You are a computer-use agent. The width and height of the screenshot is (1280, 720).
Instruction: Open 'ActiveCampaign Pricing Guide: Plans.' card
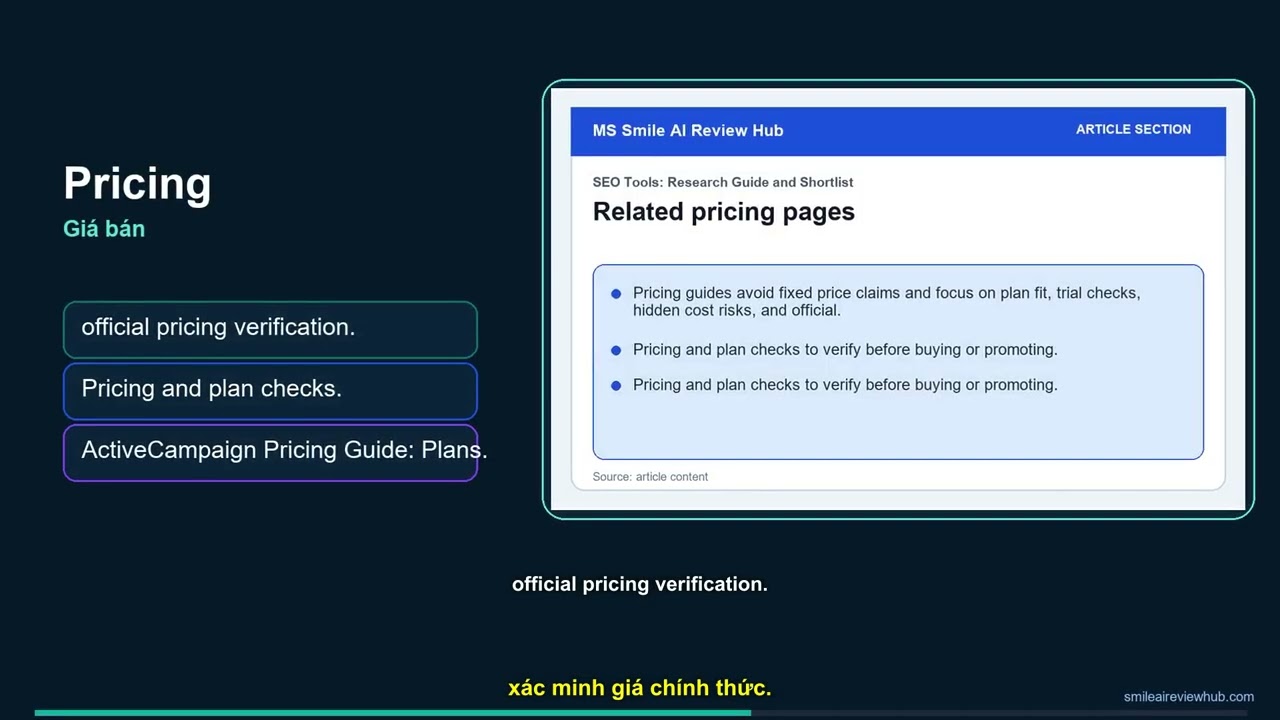pos(270,453)
